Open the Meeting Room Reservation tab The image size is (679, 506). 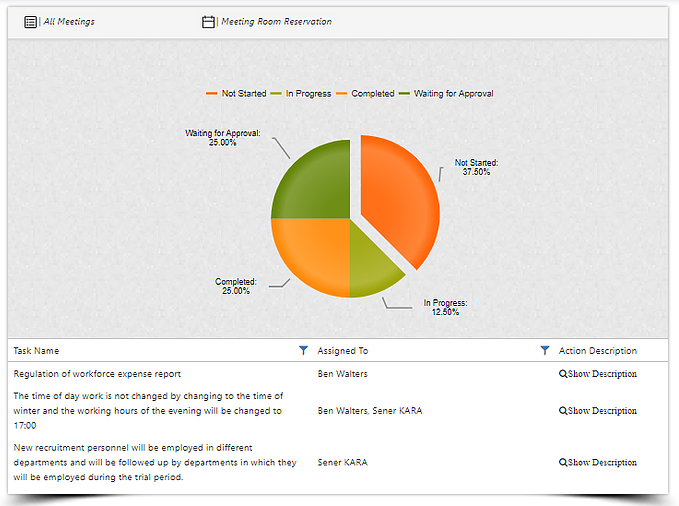(276, 21)
